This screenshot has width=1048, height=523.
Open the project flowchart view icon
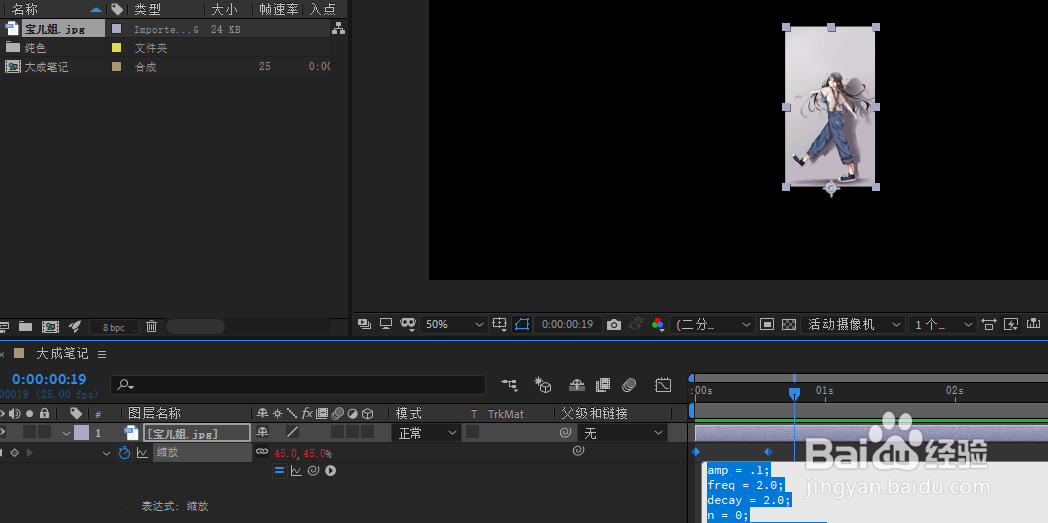pyautogui.click(x=339, y=29)
